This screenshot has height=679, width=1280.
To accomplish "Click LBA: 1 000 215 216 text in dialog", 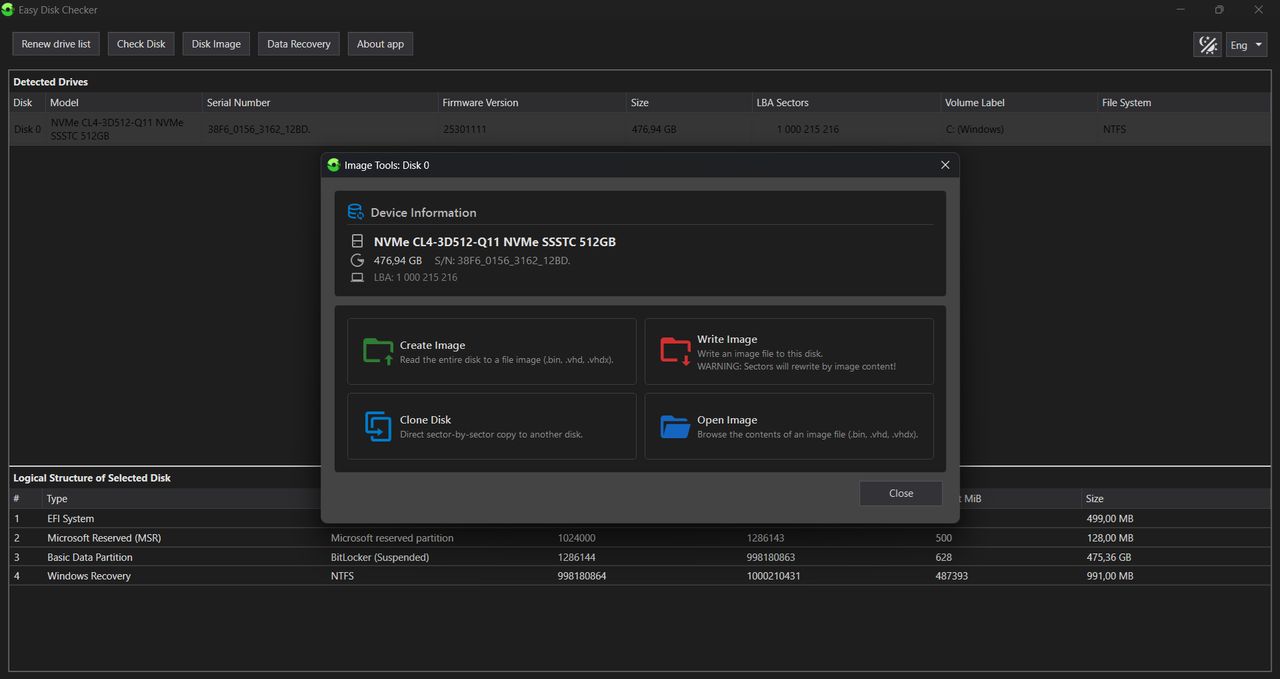I will click(x=416, y=277).
